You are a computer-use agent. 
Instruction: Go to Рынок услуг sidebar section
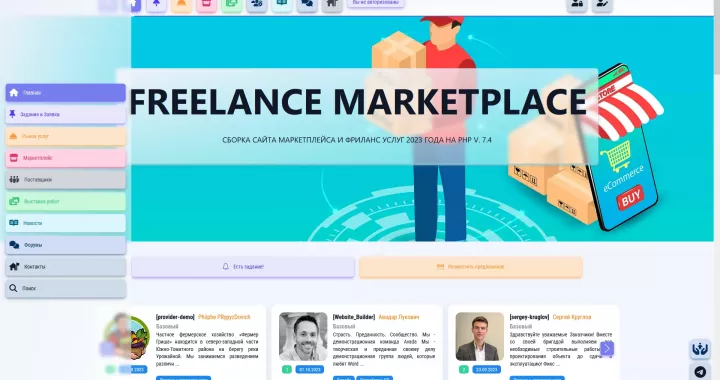pyautogui.click(x=65, y=136)
